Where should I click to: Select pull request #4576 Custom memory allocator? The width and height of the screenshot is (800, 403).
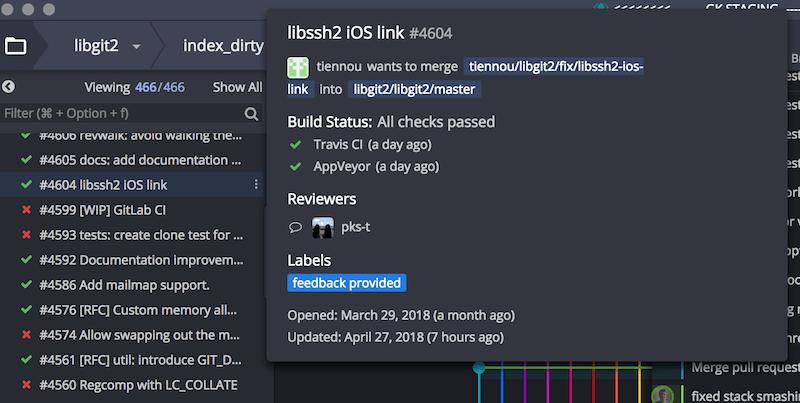[x=132, y=310]
